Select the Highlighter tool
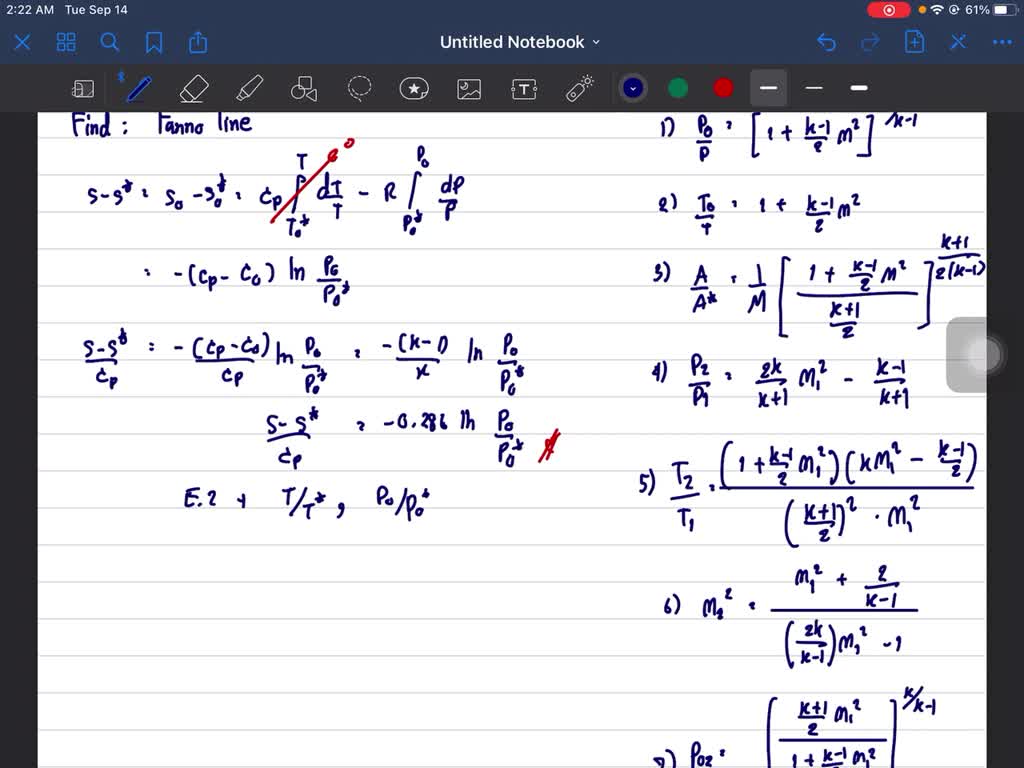This screenshot has width=1024, height=768. point(249,88)
